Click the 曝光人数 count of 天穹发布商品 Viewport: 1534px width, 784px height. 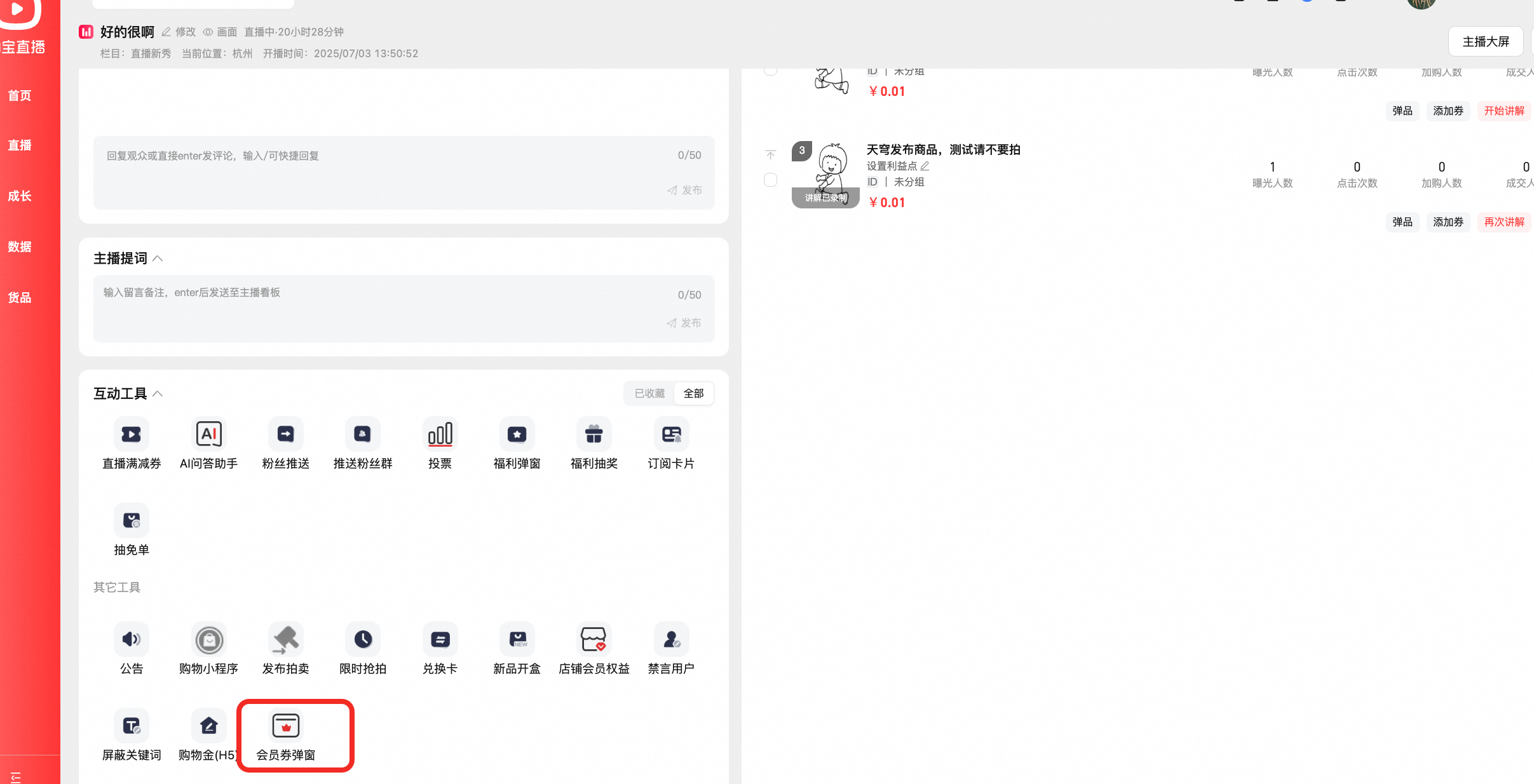(1272, 167)
